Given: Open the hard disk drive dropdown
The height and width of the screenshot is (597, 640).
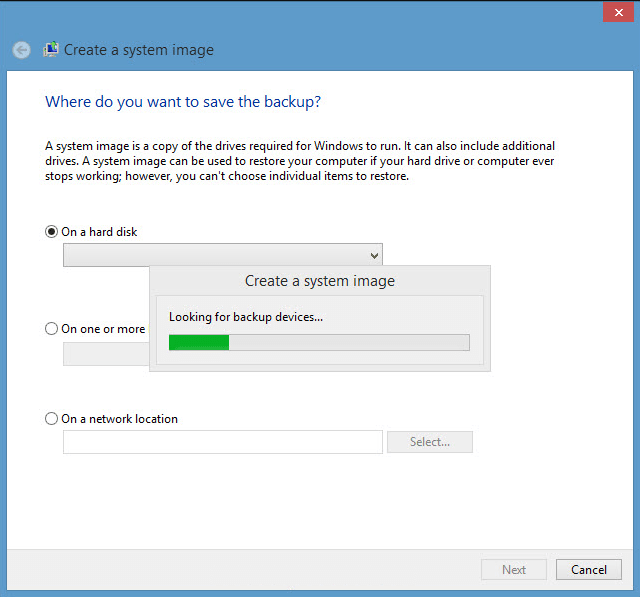Looking at the screenshot, I should pos(223,255).
